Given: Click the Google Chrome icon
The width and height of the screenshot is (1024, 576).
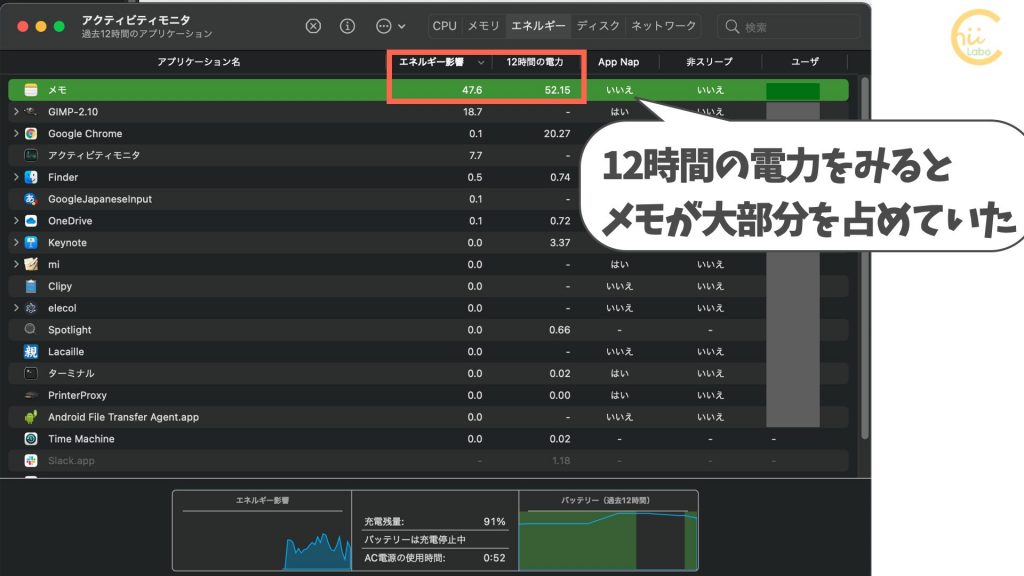Looking at the screenshot, I should pos(31,133).
